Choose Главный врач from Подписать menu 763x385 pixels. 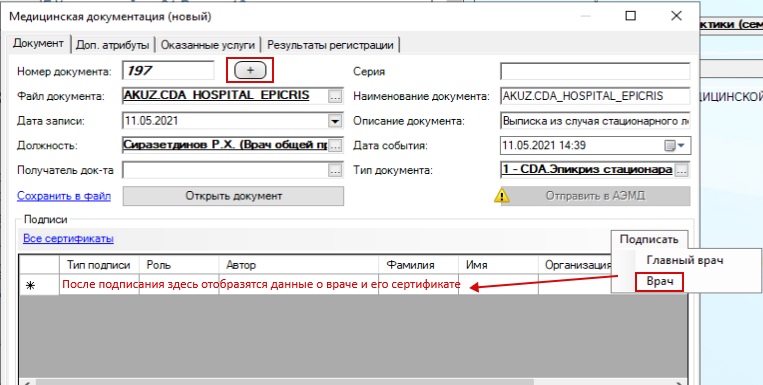point(684,260)
